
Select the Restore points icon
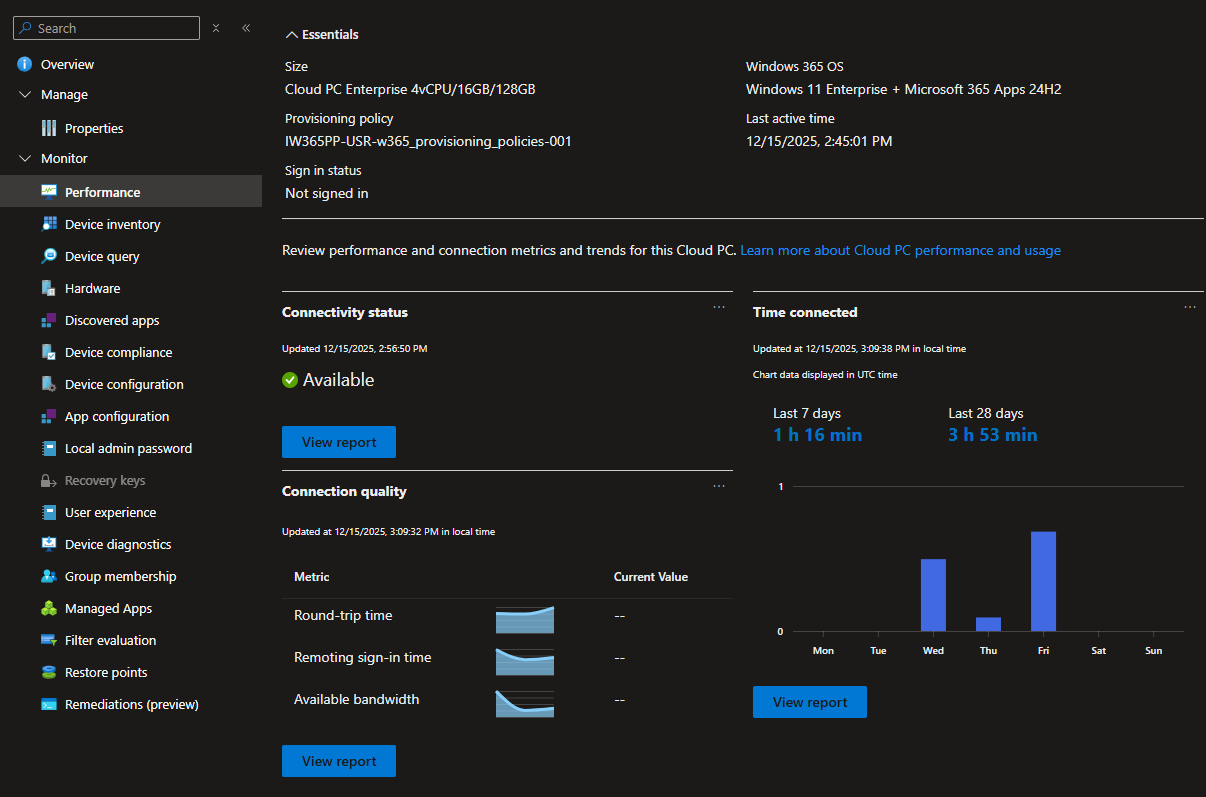pyautogui.click(x=49, y=672)
